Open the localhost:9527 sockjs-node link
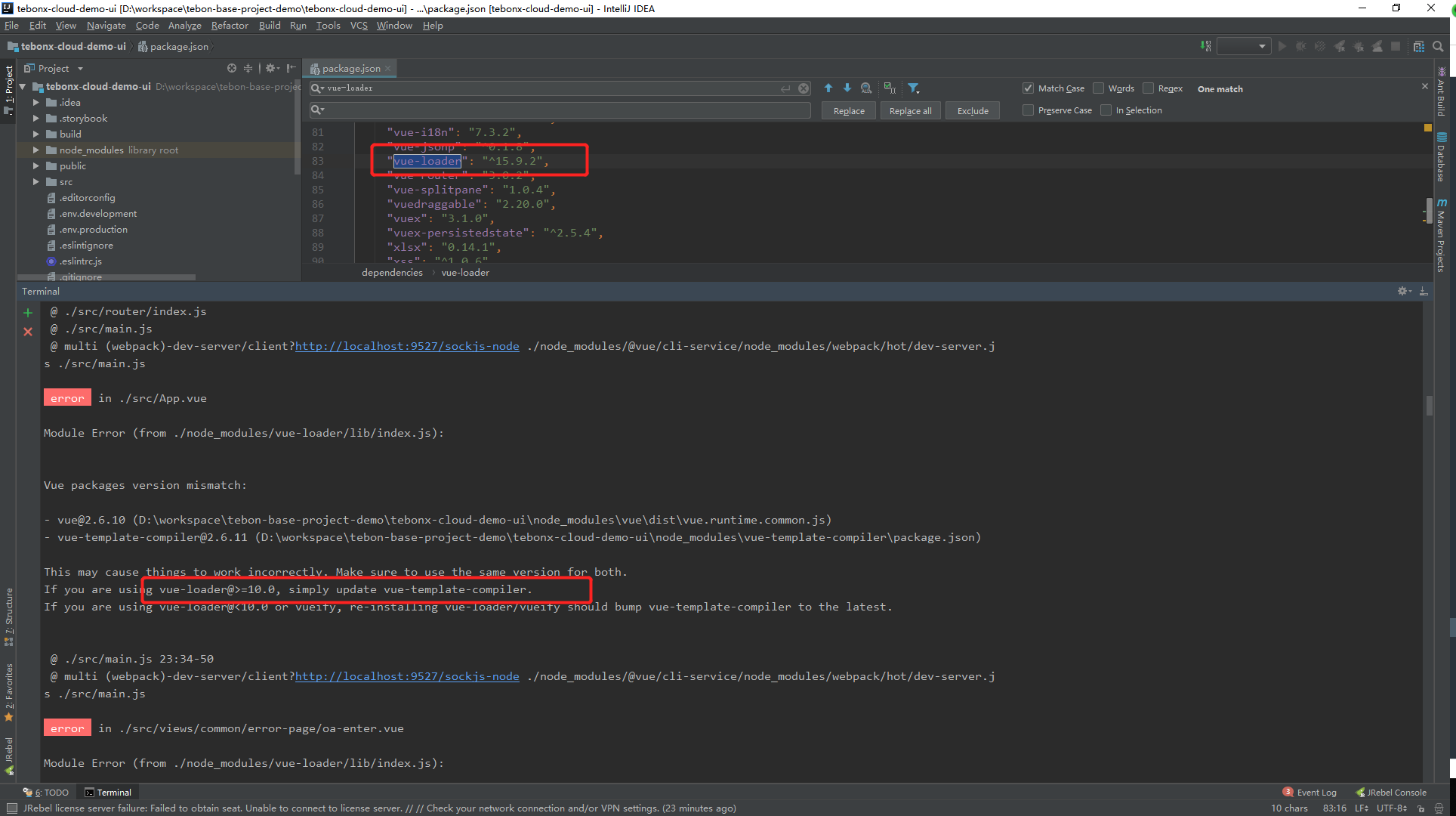Screen dimensions: 1456x816 coord(407,346)
